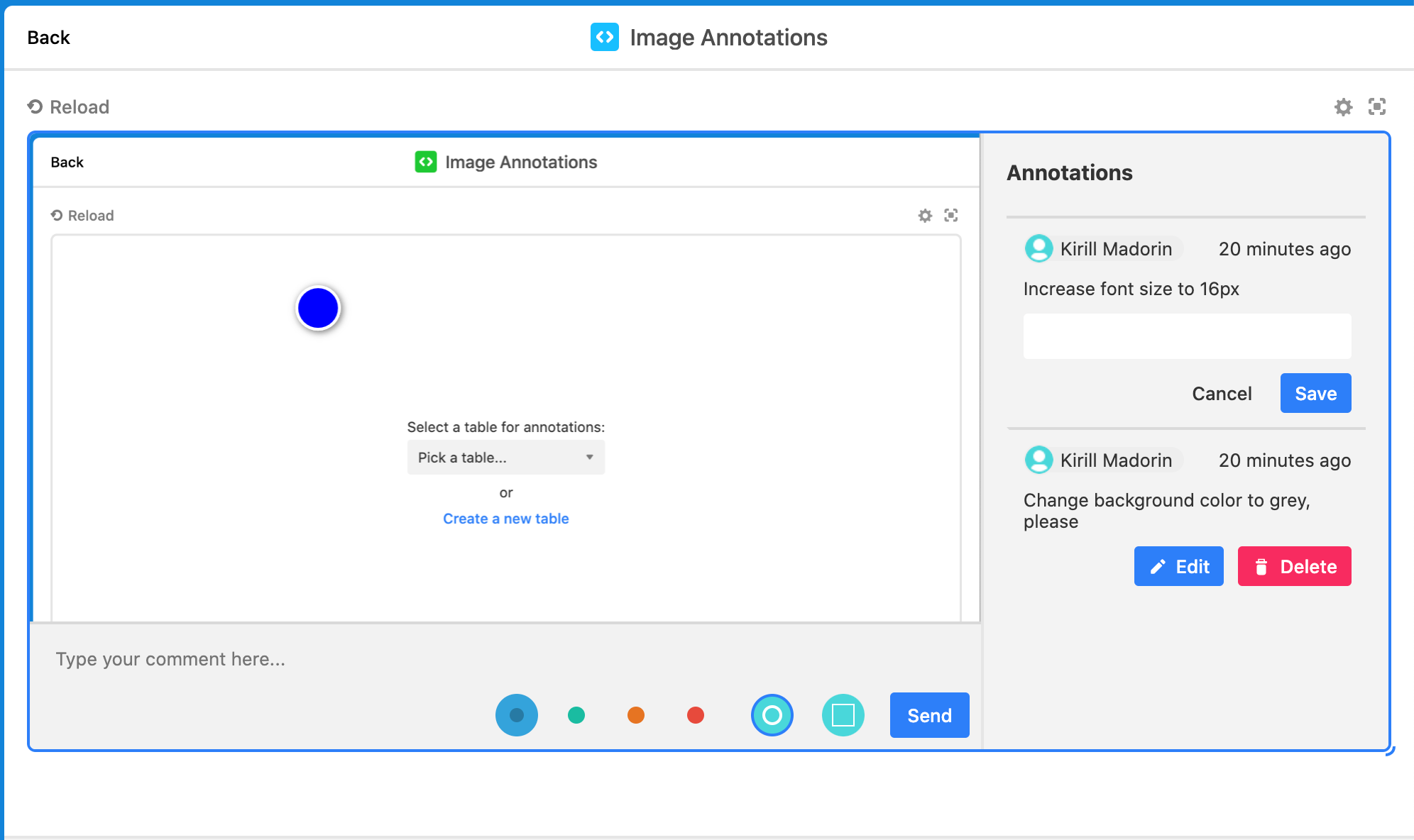Image resolution: width=1414 pixels, height=840 pixels.
Task: Click the outer settings gear icon
Action: pyautogui.click(x=1343, y=107)
